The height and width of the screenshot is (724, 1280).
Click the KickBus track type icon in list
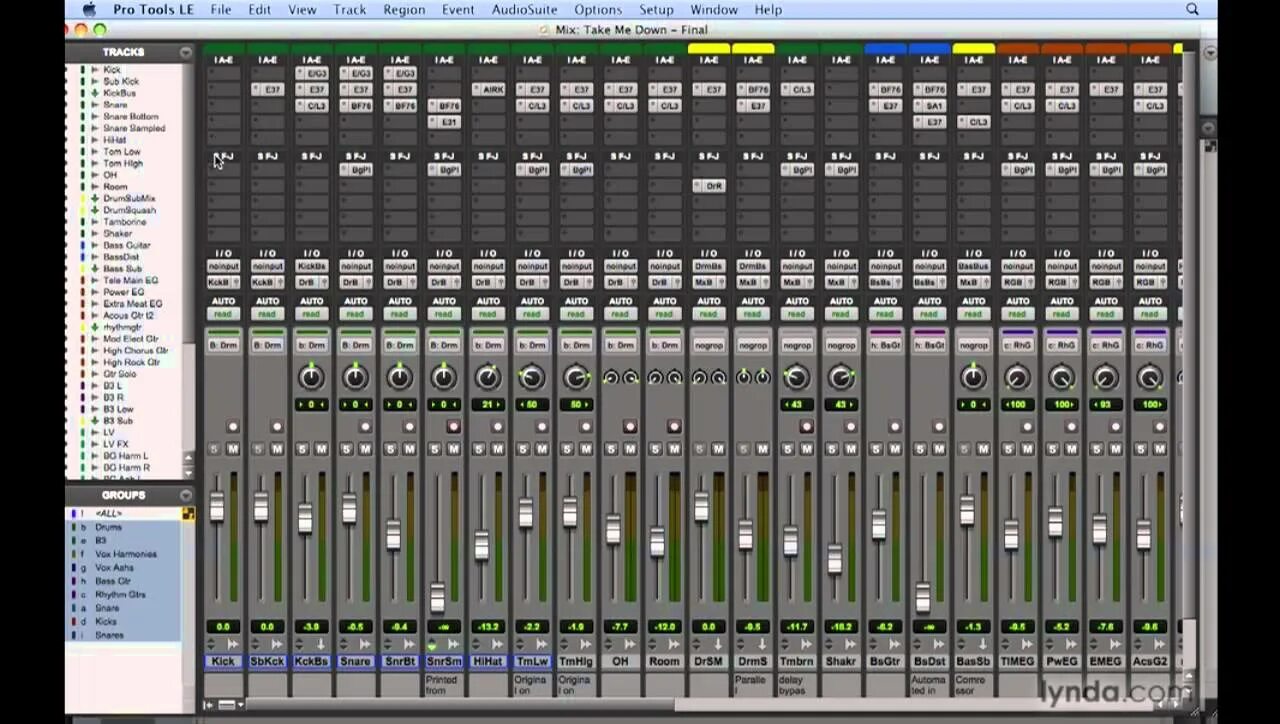pyautogui.click(x=96, y=93)
